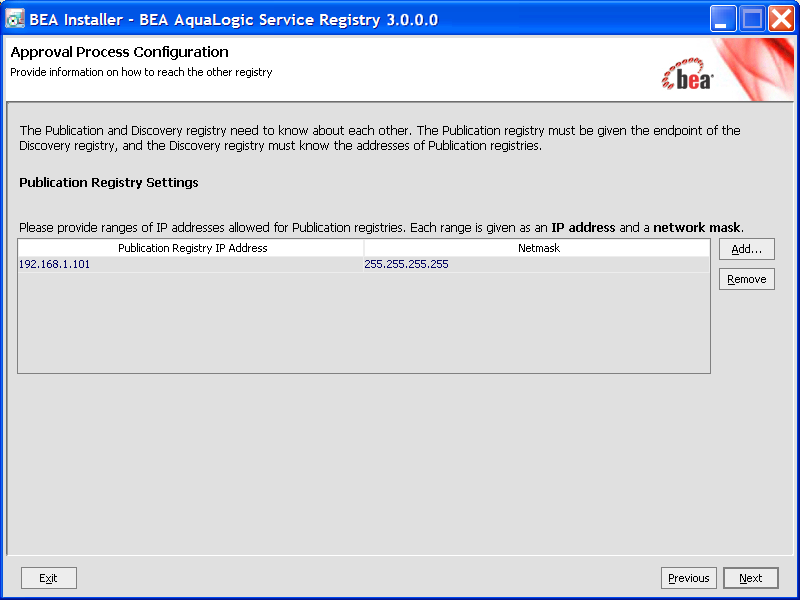
Task: Go to the Next installer step
Action: (x=751, y=578)
